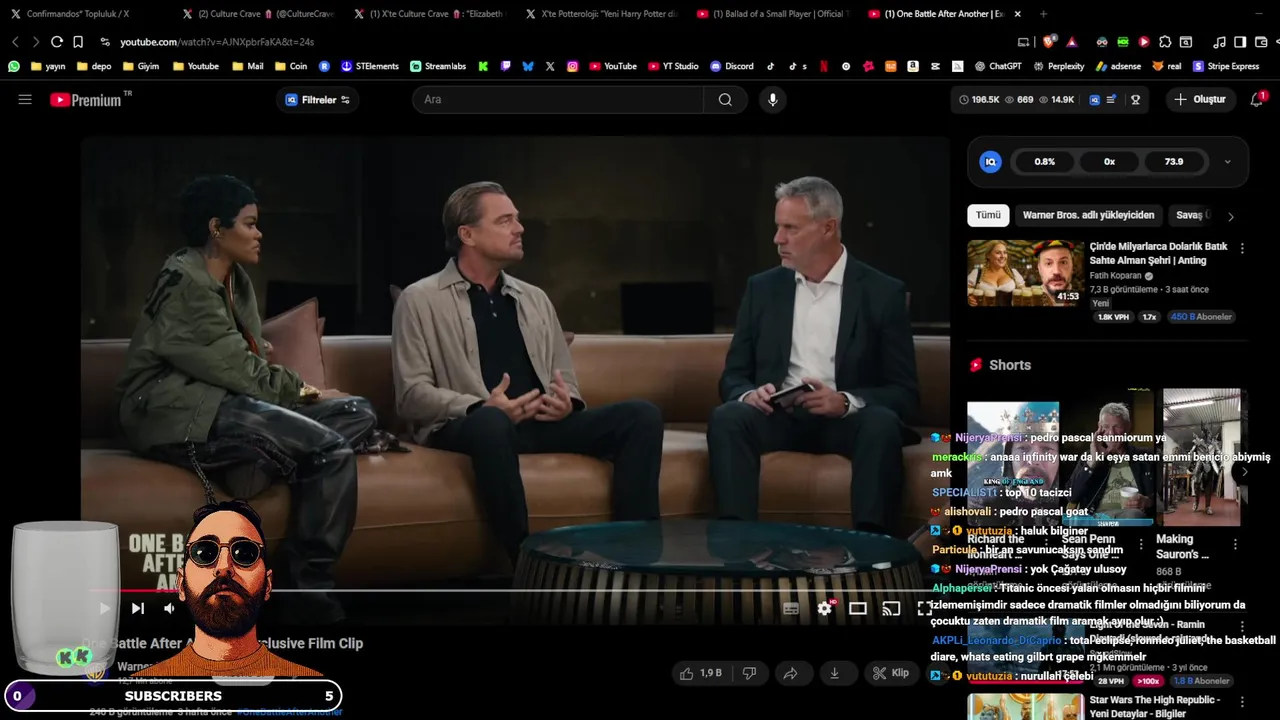Open options menu for the Anting video

coord(1242,248)
